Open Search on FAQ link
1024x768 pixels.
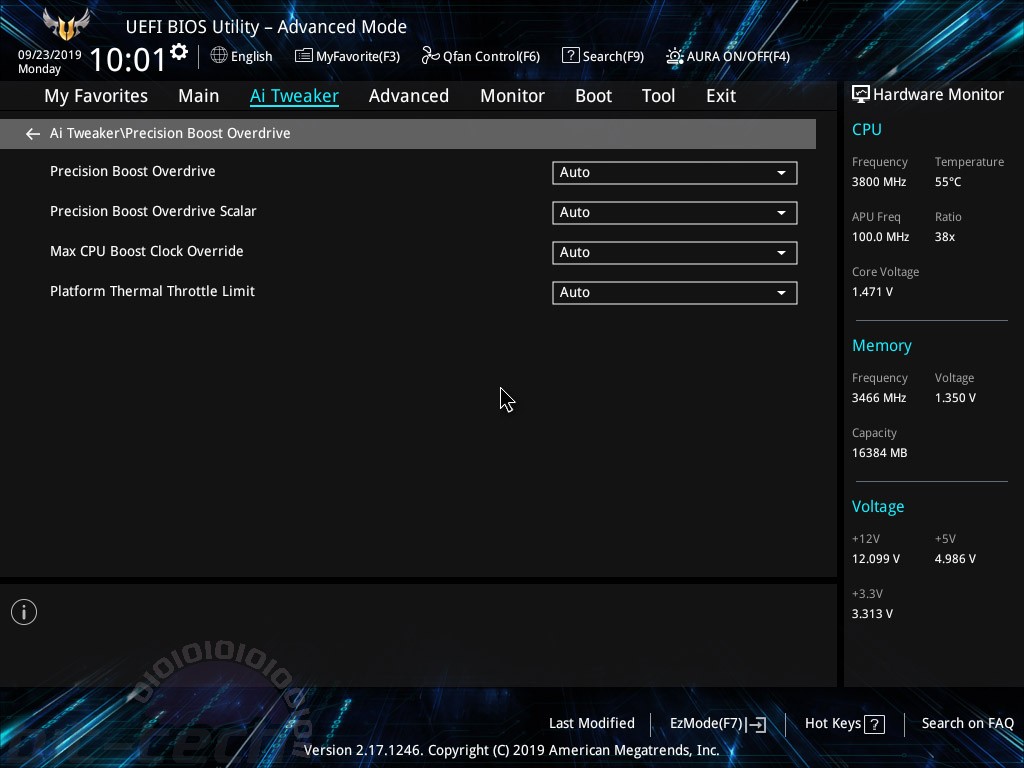(x=968, y=723)
